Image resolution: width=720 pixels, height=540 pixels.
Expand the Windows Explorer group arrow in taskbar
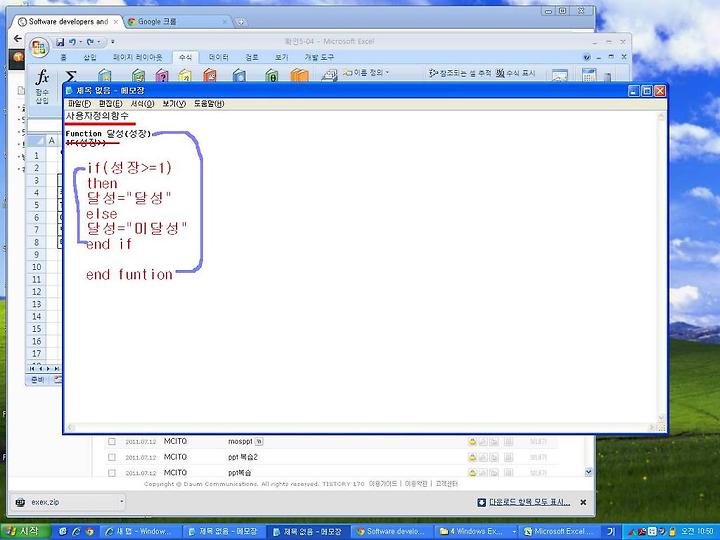(x=514, y=532)
